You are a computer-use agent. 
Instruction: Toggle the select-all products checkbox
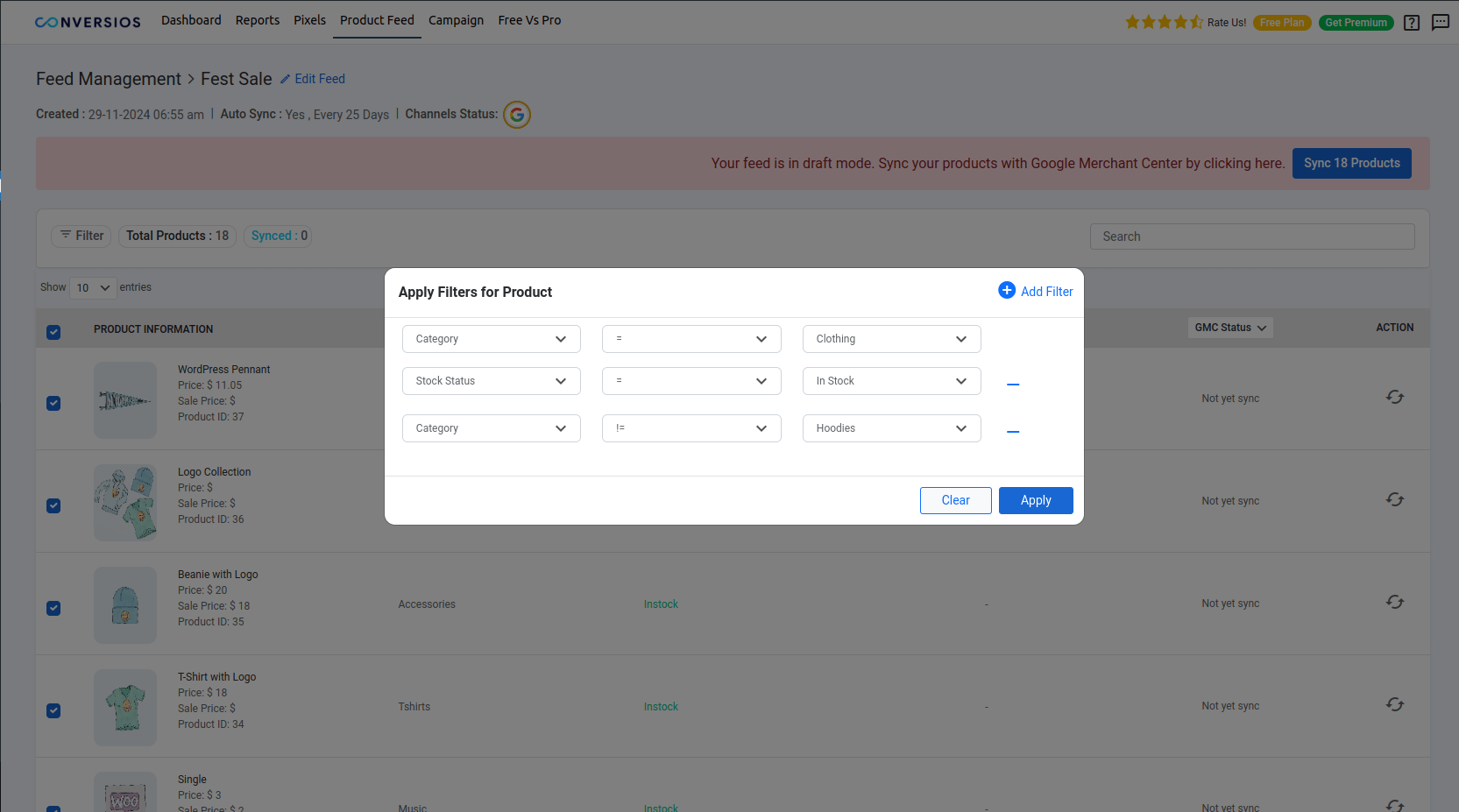pyautogui.click(x=53, y=332)
